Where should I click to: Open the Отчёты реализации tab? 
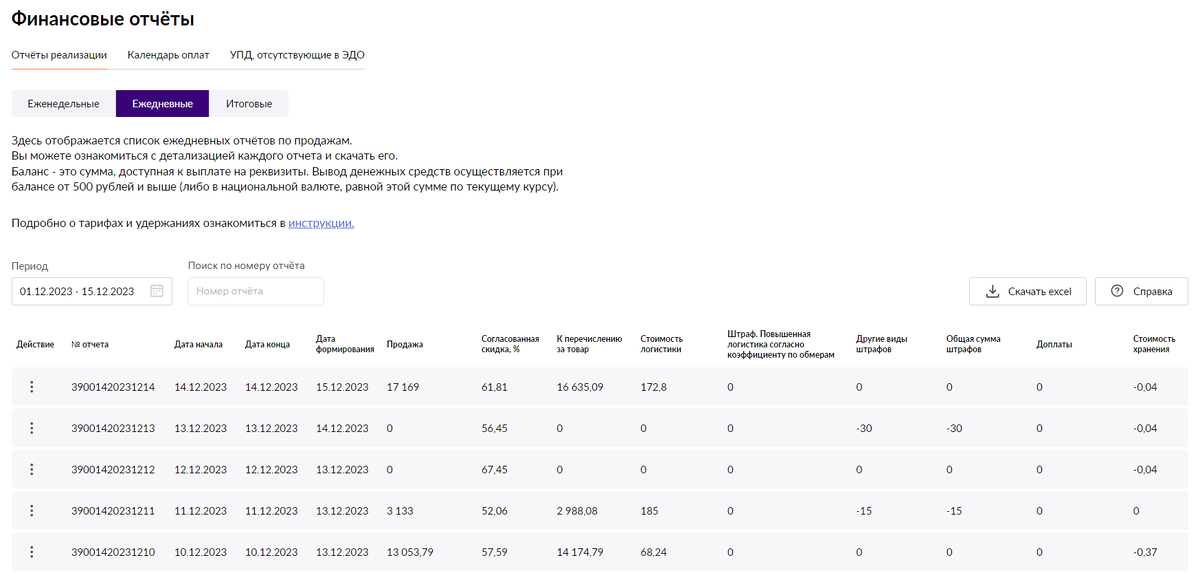point(59,54)
